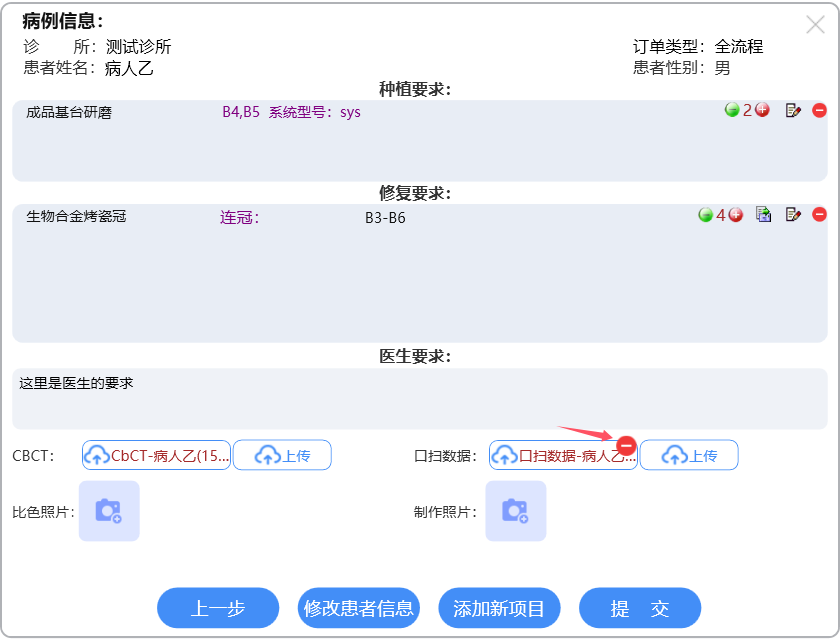
Task: Delete the 生物合金烤瓷冠 restoration row
Action: point(819,214)
